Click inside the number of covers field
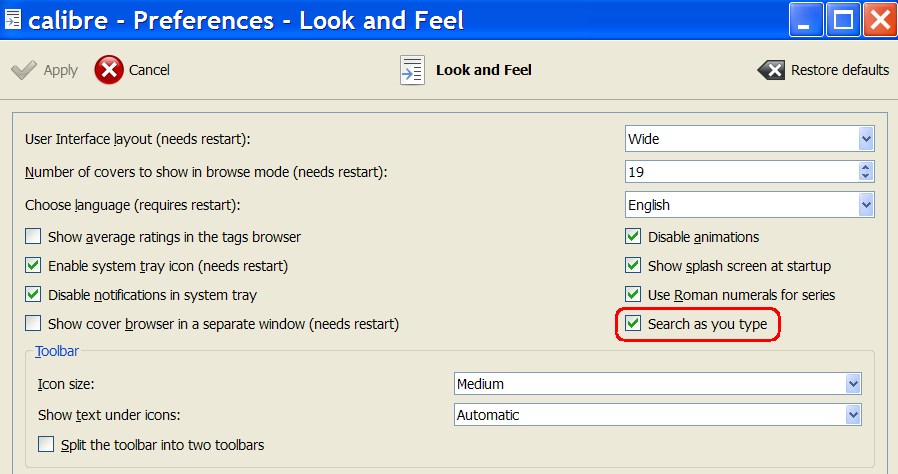Screen dimensions: 898x474 [x=740, y=172]
